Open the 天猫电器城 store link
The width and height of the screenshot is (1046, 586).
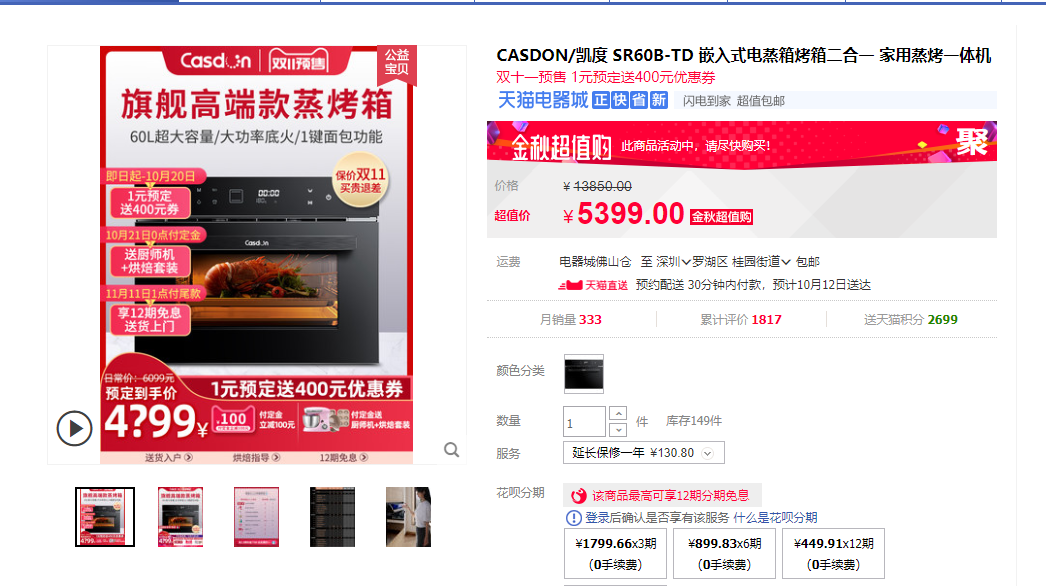(543, 100)
